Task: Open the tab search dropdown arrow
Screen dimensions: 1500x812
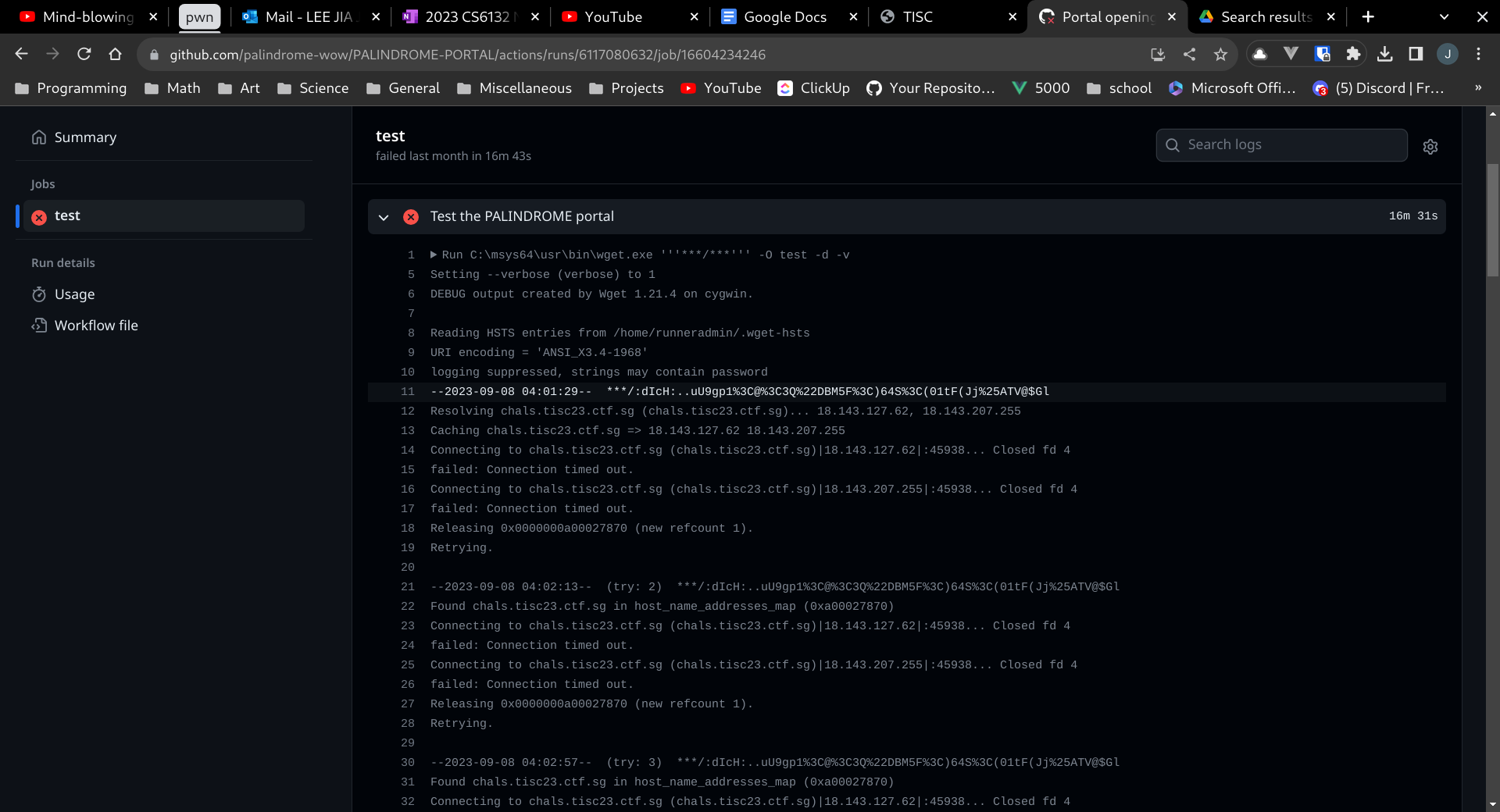Action: pyautogui.click(x=1444, y=16)
